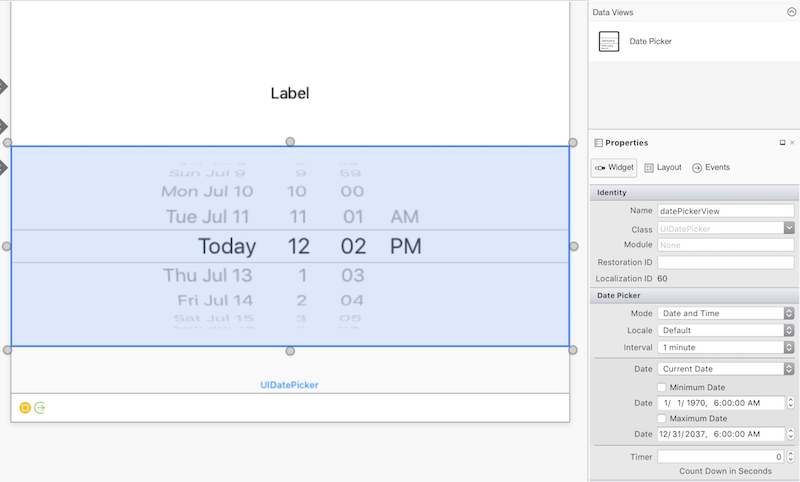
Task: Click the Date Picker icon in Data Views
Action: tap(609, 42)
